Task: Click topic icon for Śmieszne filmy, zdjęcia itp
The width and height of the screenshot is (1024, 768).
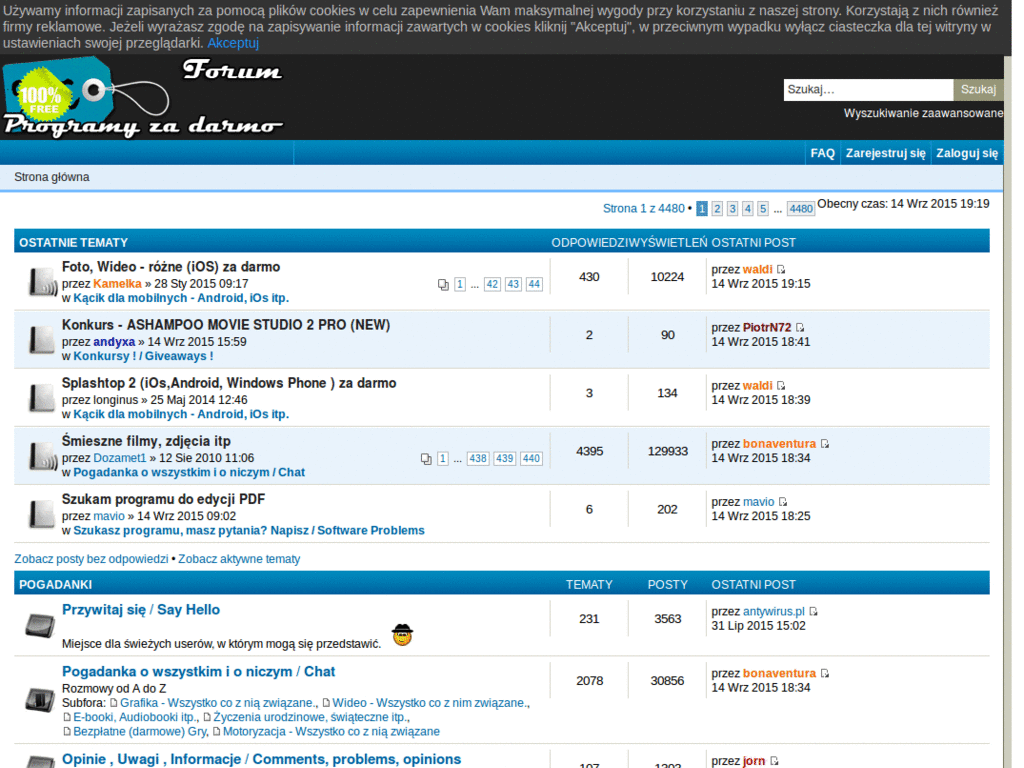Action: [x=43, y=455]
